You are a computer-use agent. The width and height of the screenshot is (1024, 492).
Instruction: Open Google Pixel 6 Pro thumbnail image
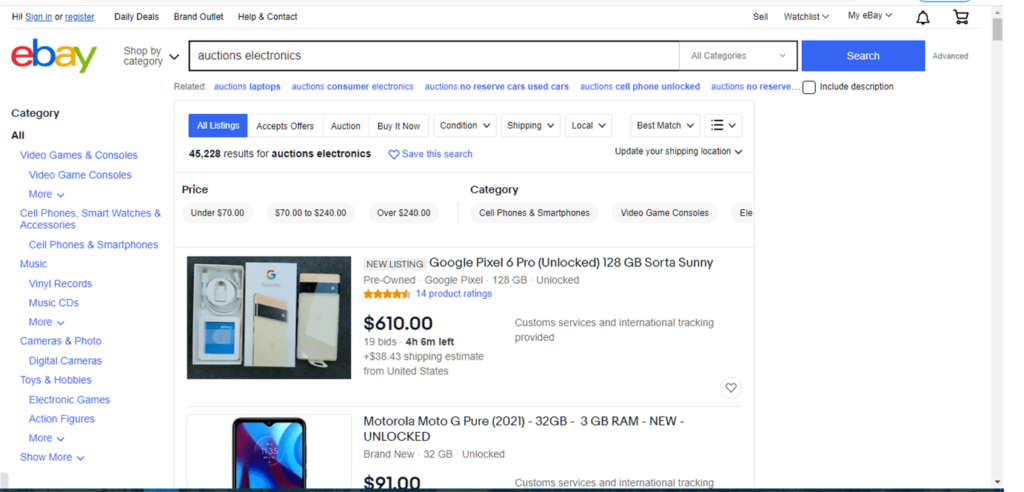point(269,318)
